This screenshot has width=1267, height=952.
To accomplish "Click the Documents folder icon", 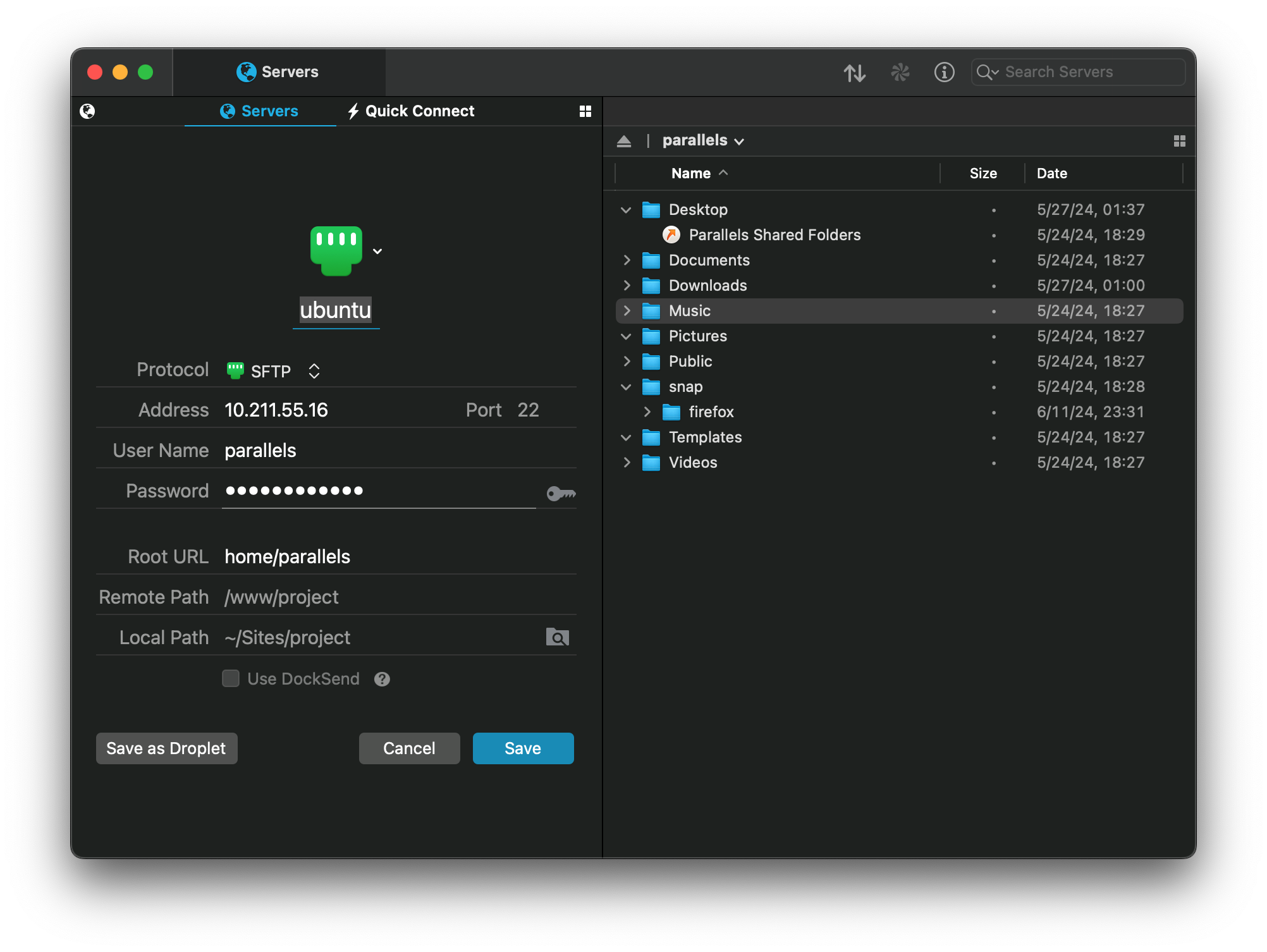I will (x=651, y=260).
